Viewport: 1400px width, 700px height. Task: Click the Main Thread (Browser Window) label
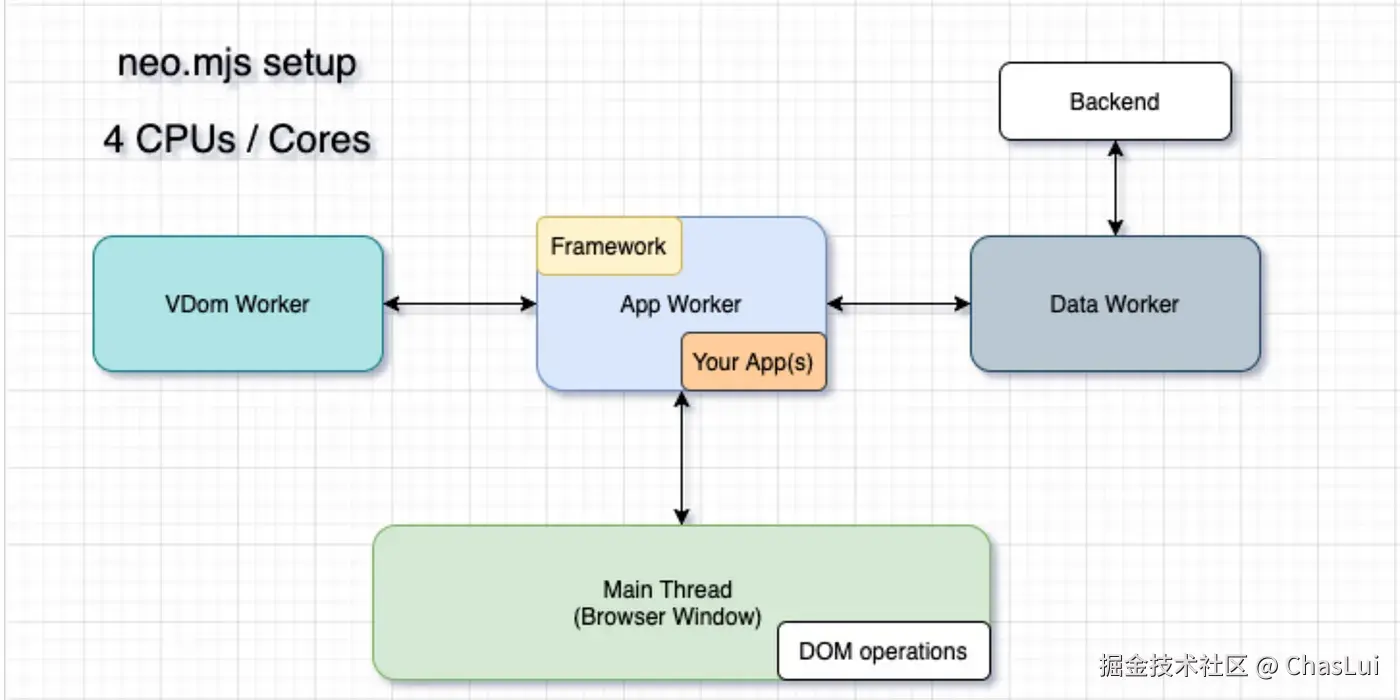667,603
